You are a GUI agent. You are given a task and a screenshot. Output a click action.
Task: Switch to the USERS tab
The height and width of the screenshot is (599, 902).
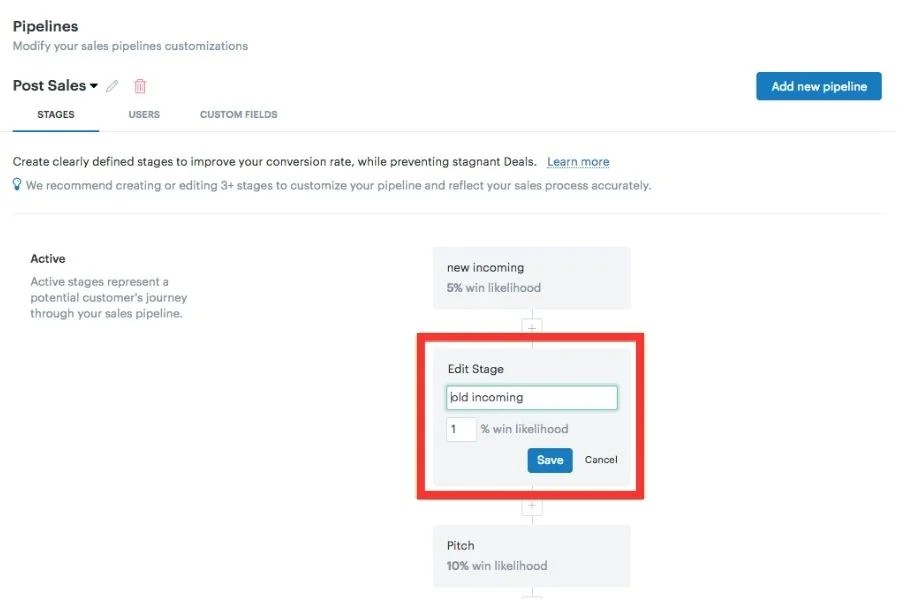tap(143, 114)
